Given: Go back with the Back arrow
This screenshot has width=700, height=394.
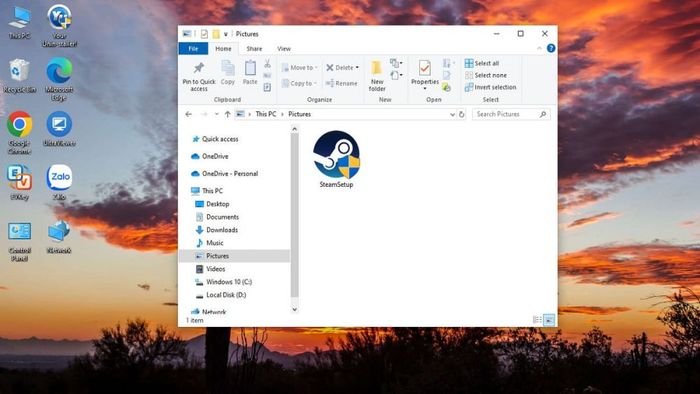Looking at the screenshot, I should coord(188,114).
